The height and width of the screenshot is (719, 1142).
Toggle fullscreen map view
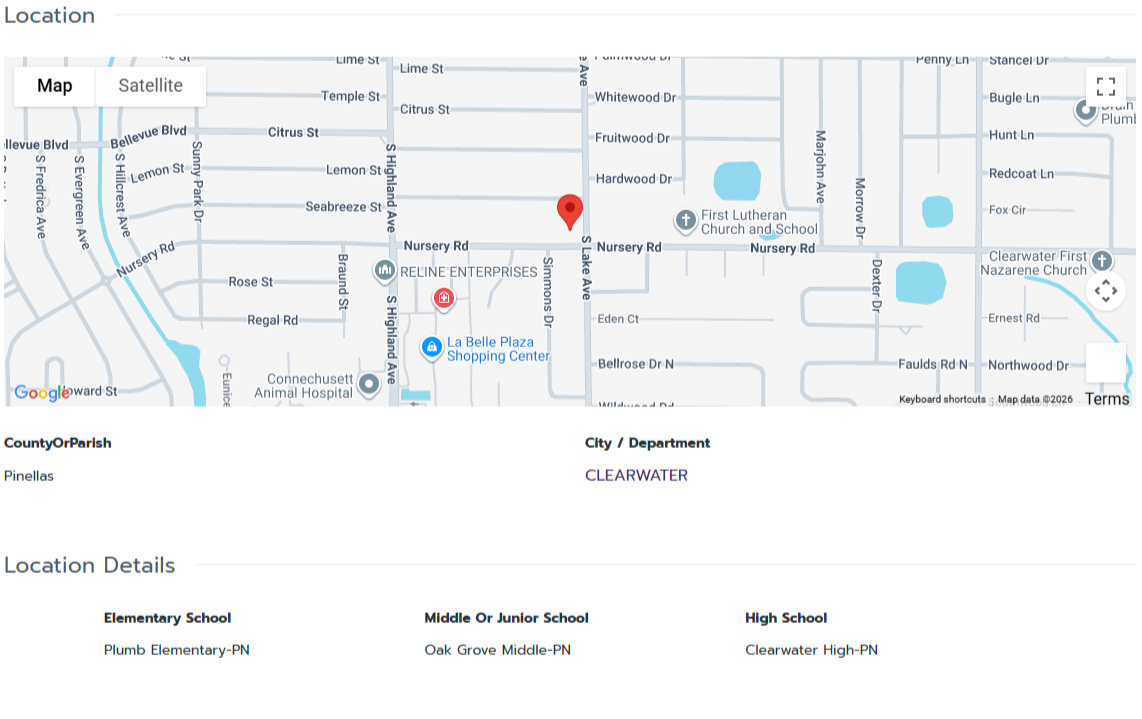pyautogui.click(x=1105, y=86)
